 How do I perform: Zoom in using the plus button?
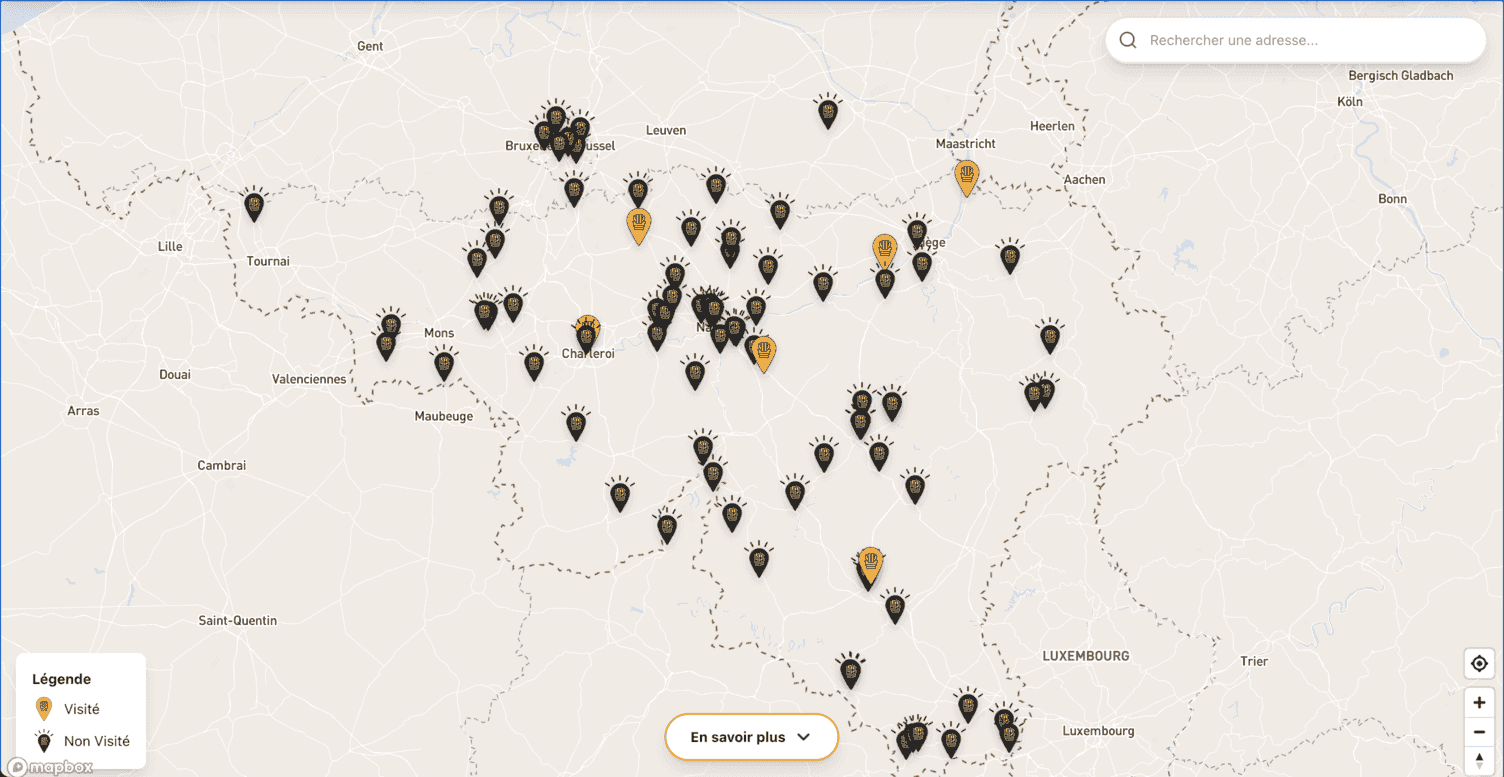1479,703
